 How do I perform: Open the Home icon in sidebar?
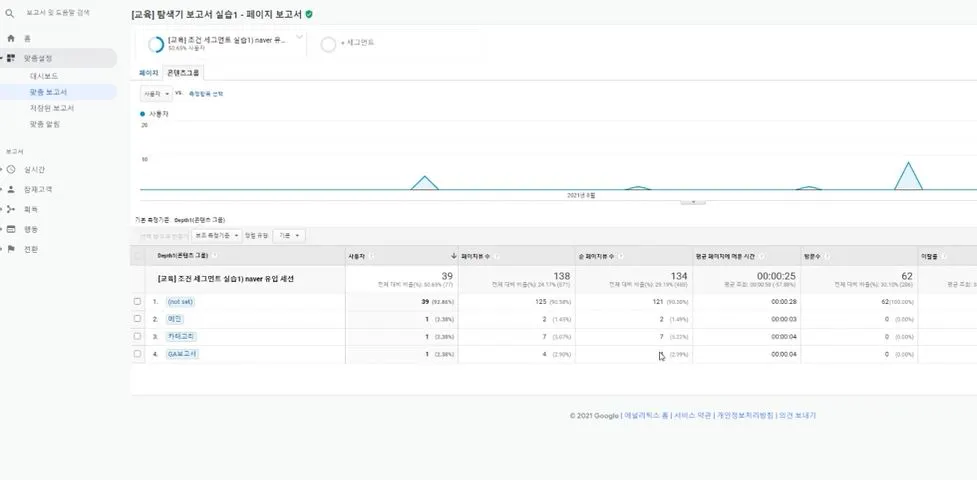coord(11,39)
